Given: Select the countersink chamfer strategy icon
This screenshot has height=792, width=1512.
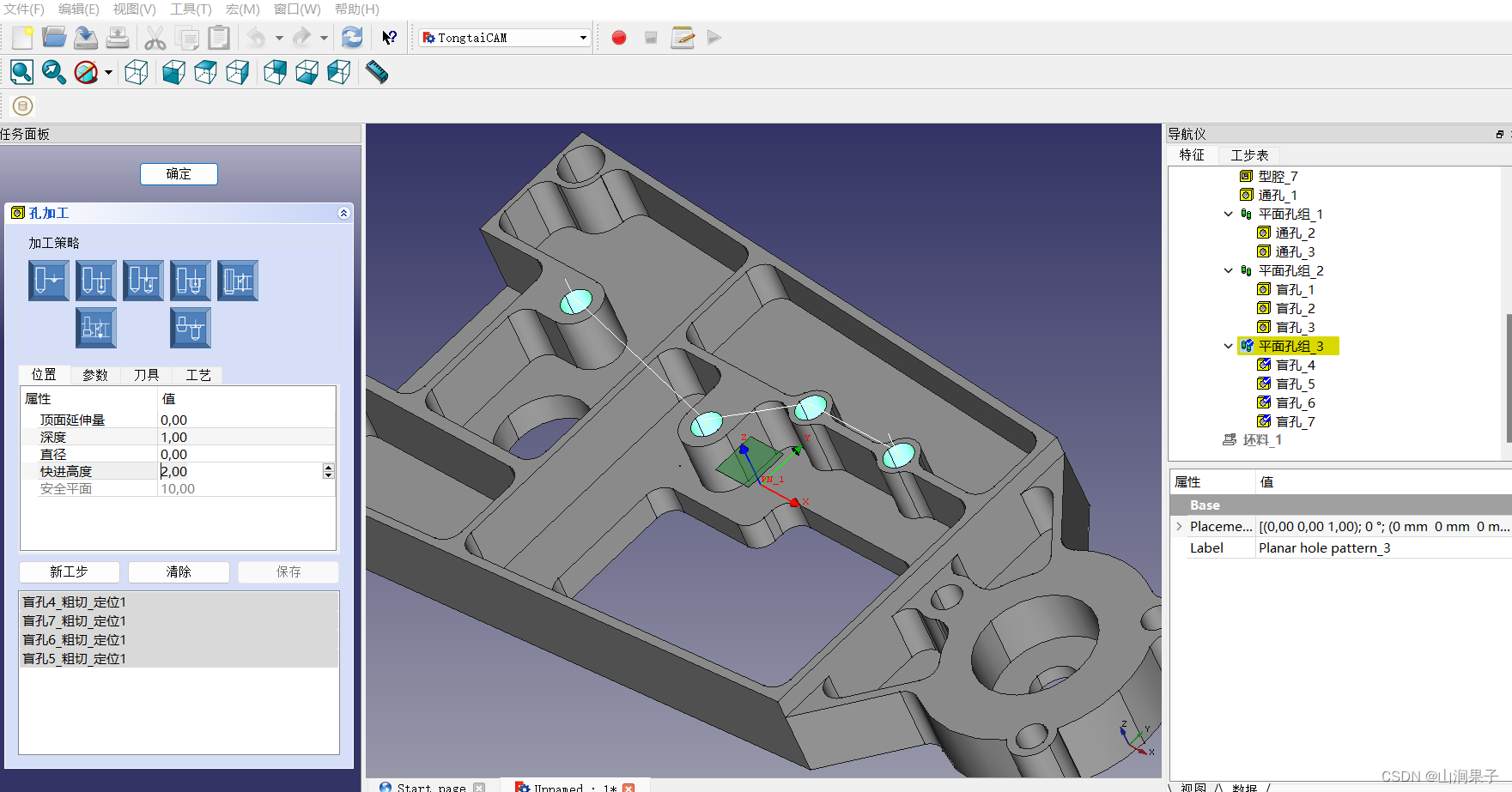Looking at the screenshot, I should coord(191,328).
